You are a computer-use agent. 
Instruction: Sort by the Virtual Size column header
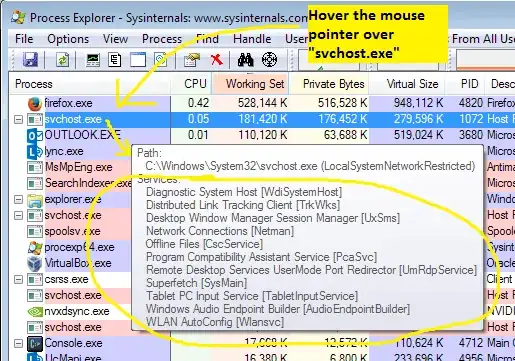click(407, 84)
